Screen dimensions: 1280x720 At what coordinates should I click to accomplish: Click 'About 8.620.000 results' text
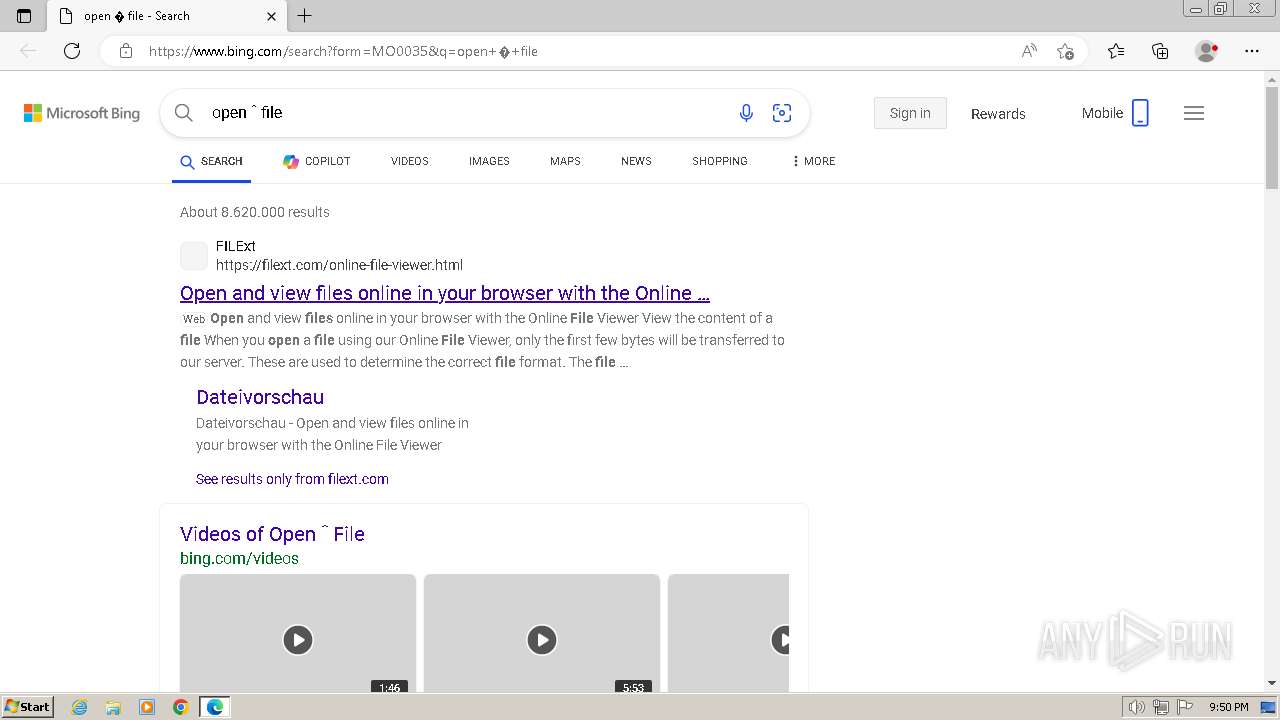pos(255,212)
